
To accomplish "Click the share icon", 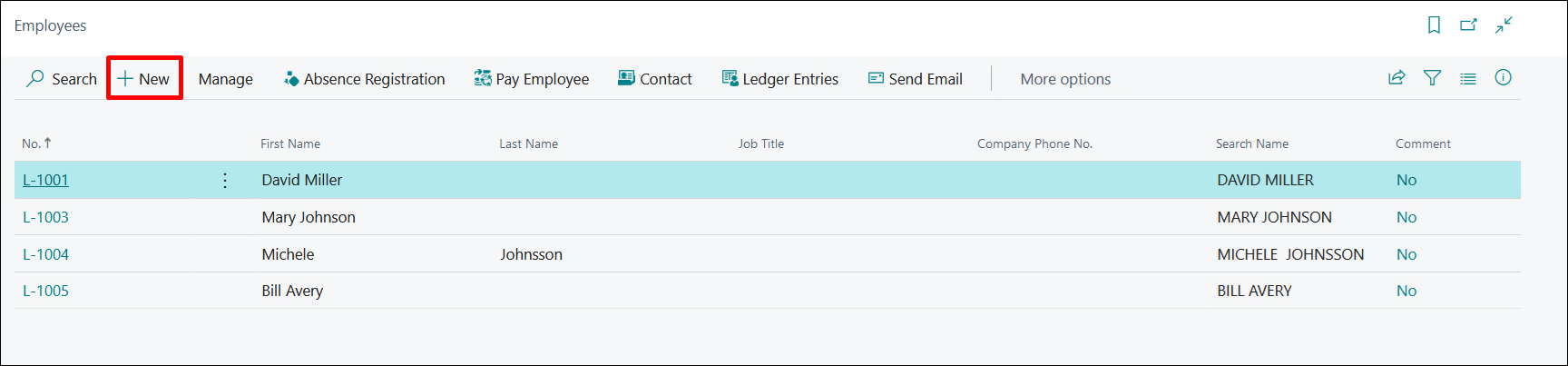I will click(1396, 78).
